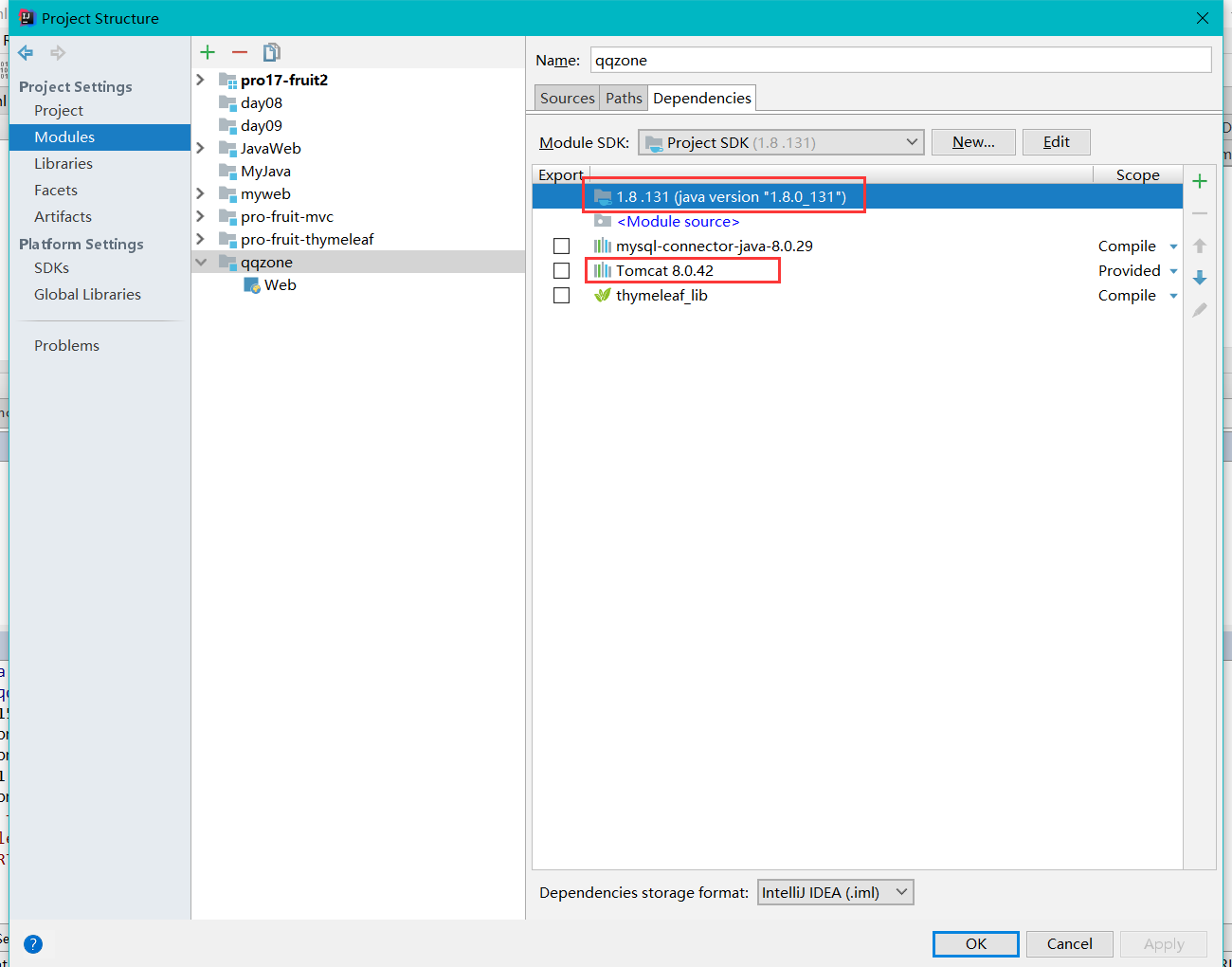This screenshot has height=967, width=1232.
Task: Open Global Libraries settings
Action: click(x=87, y=295)
